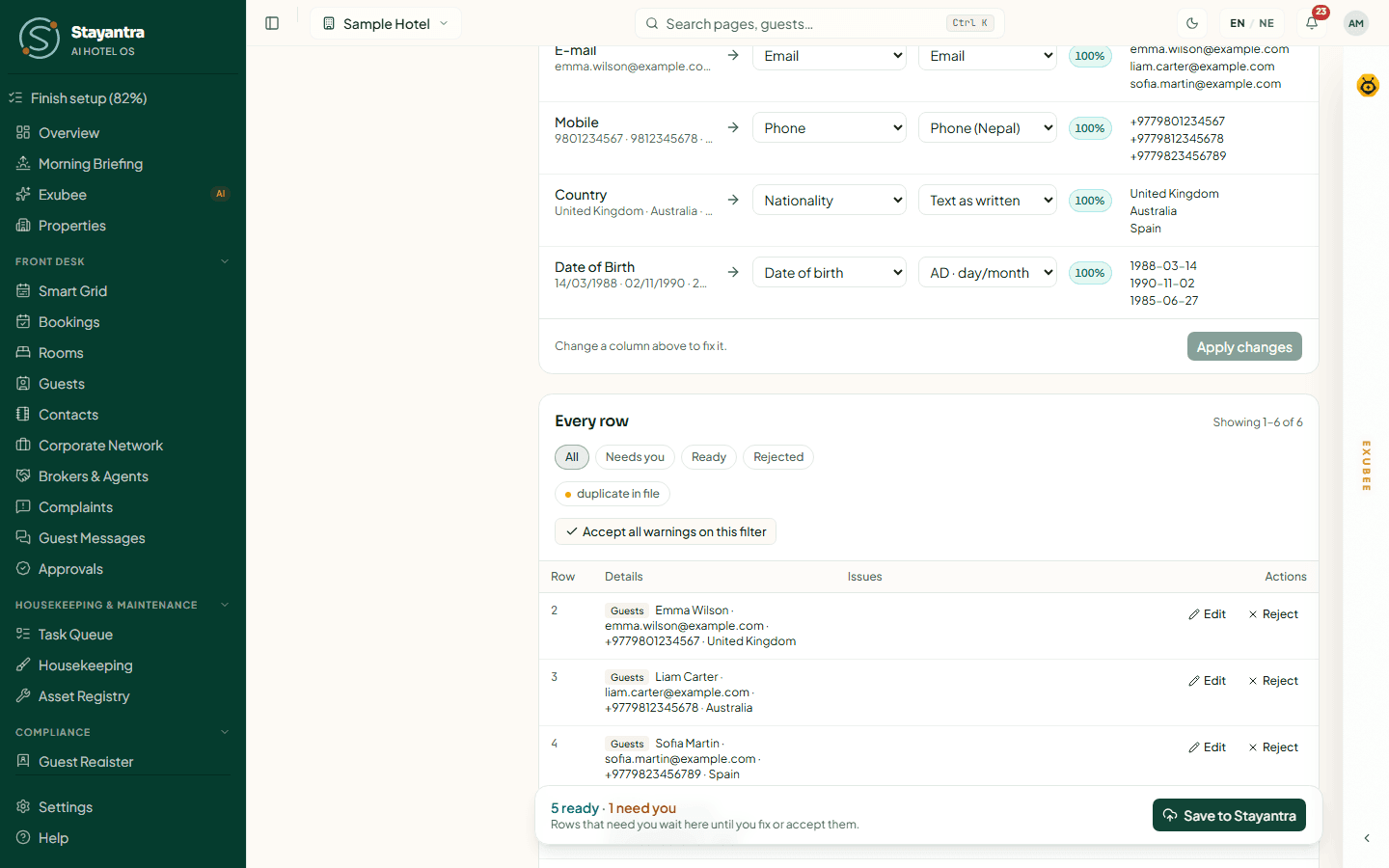1389x868 pixels.
Task: Open the AM user avatar
Action: pyautogui.click(x=1356, y=23)
